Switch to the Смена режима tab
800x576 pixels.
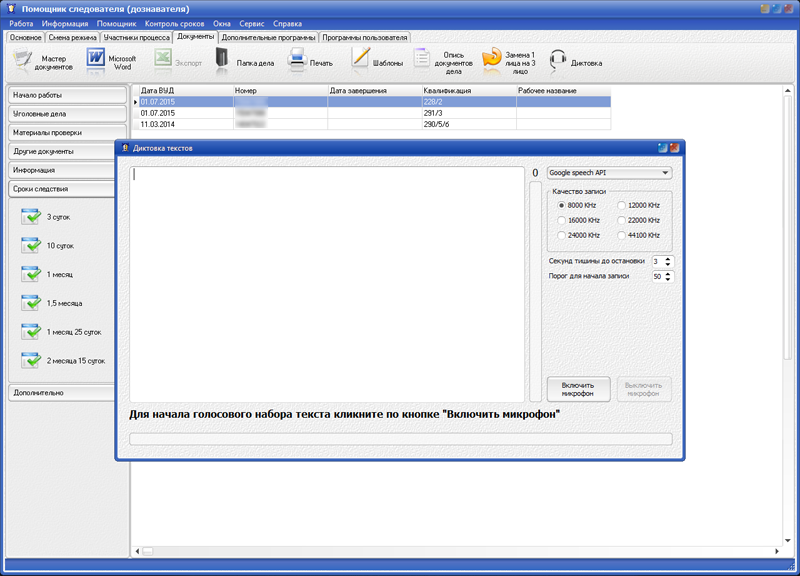(72, 37)
